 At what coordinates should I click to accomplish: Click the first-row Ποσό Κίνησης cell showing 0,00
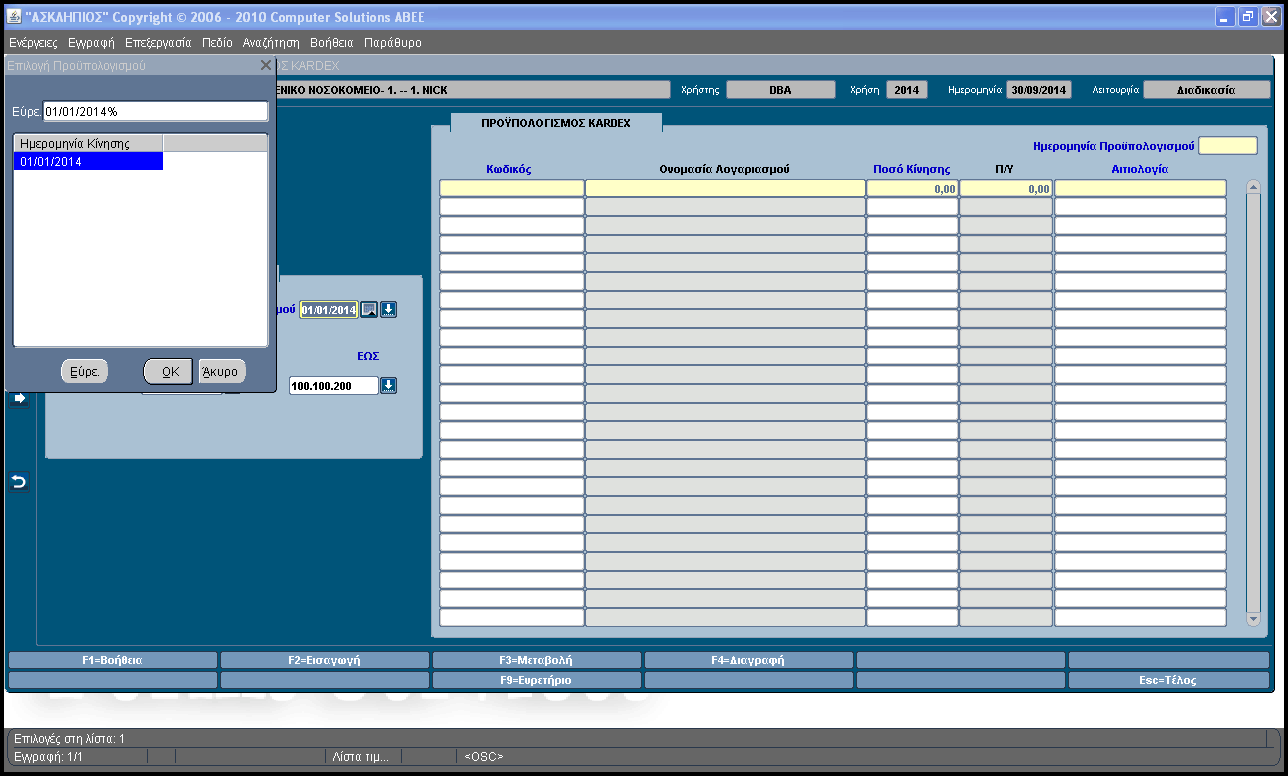pos(912,188)
